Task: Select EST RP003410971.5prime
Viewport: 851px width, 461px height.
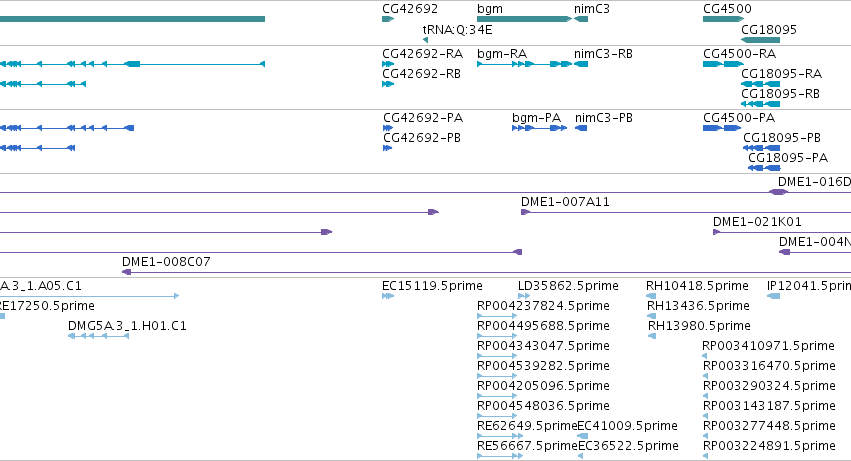Action: (768, 346)
